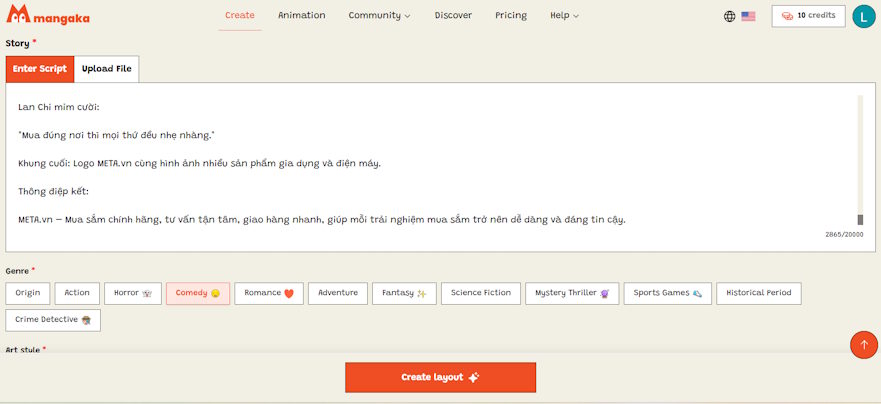Select the Mystery Thriller genre

[572, 293]
